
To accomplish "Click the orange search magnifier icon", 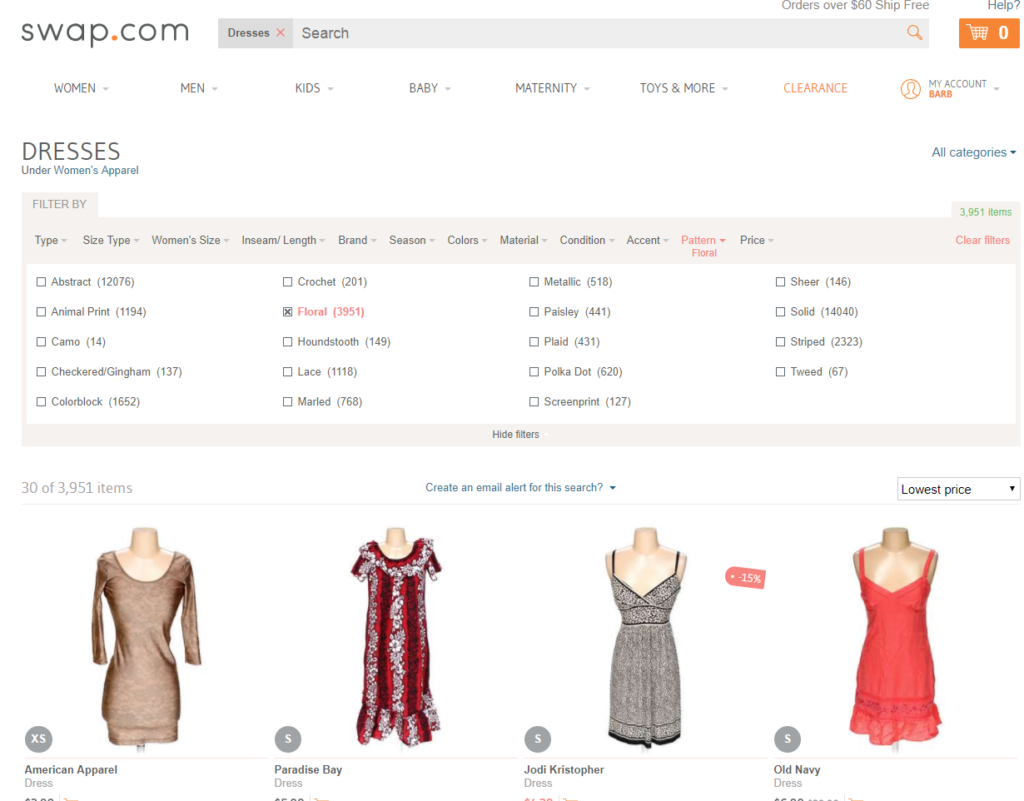I will click(914, 33).
